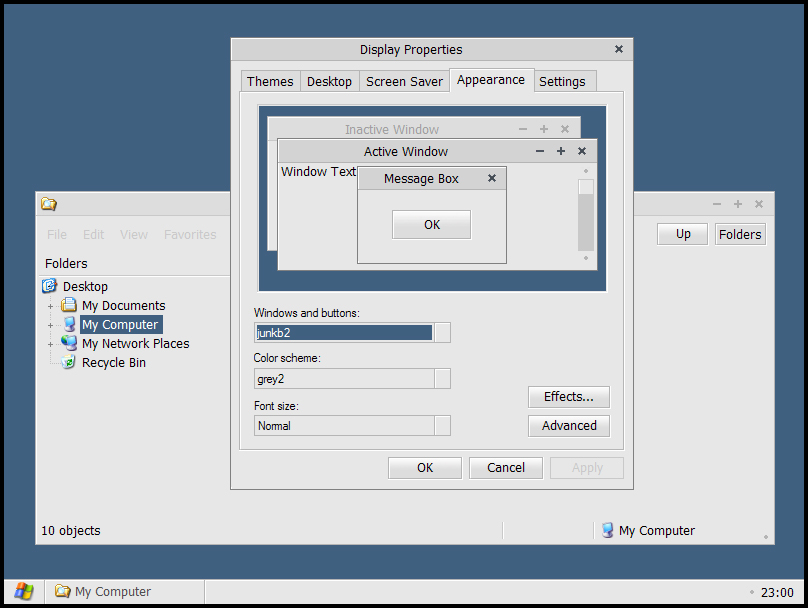Switch to the Themes tab
The height and width of the screenshot is (608, 808).
[271, 81]
